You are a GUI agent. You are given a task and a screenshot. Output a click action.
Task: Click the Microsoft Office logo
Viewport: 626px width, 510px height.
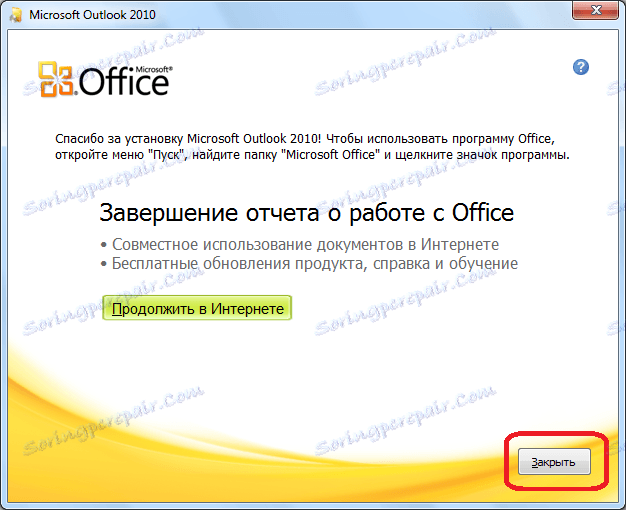point(105,79)
